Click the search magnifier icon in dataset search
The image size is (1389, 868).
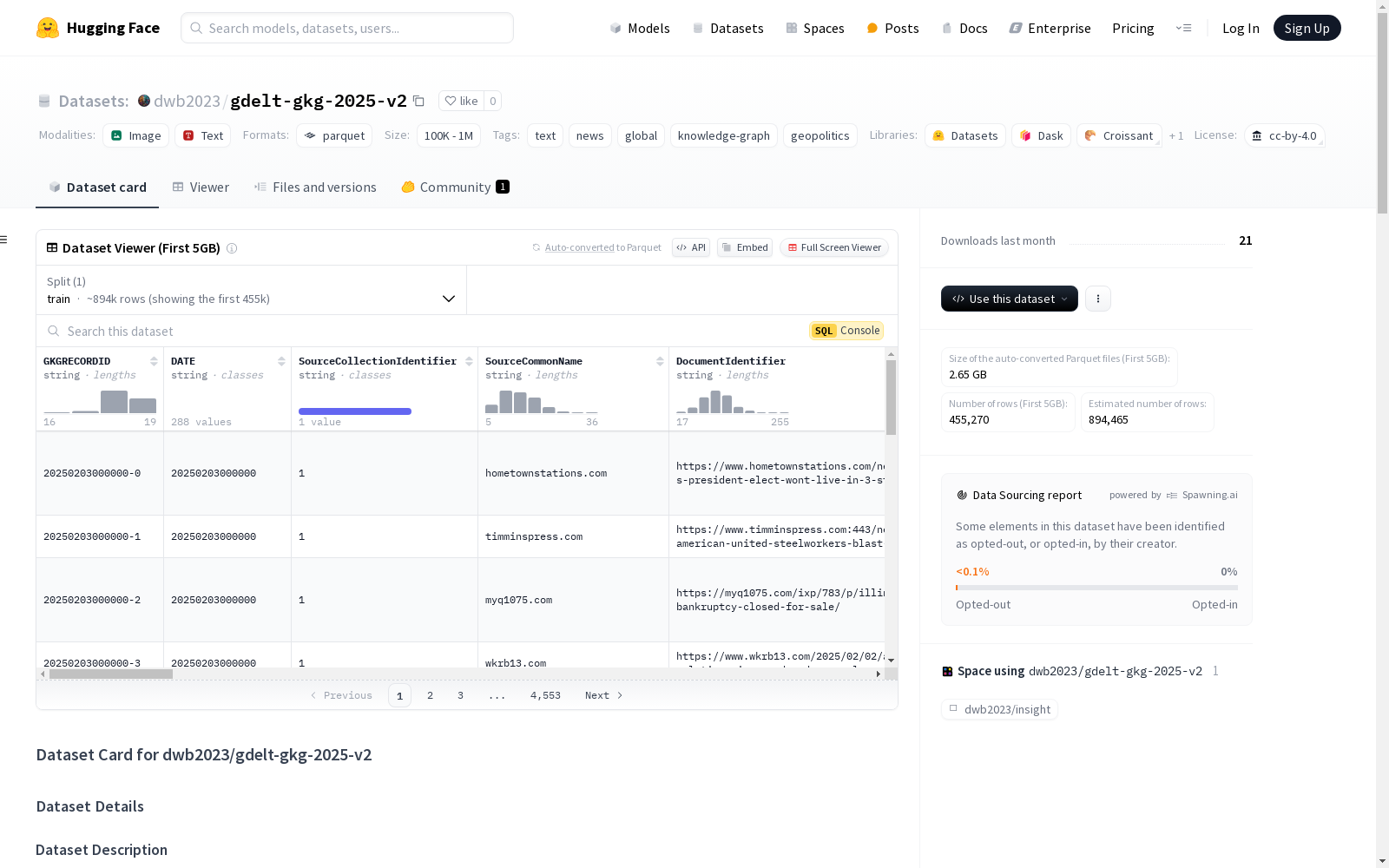click(x=54, y=331)
